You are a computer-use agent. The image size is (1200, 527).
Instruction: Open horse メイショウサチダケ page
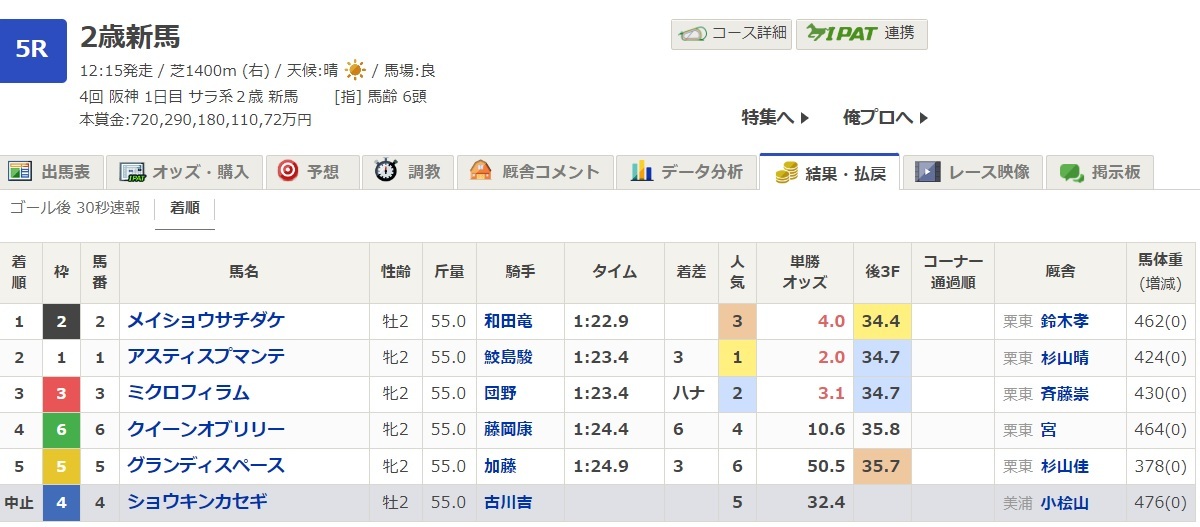[206, 321]
